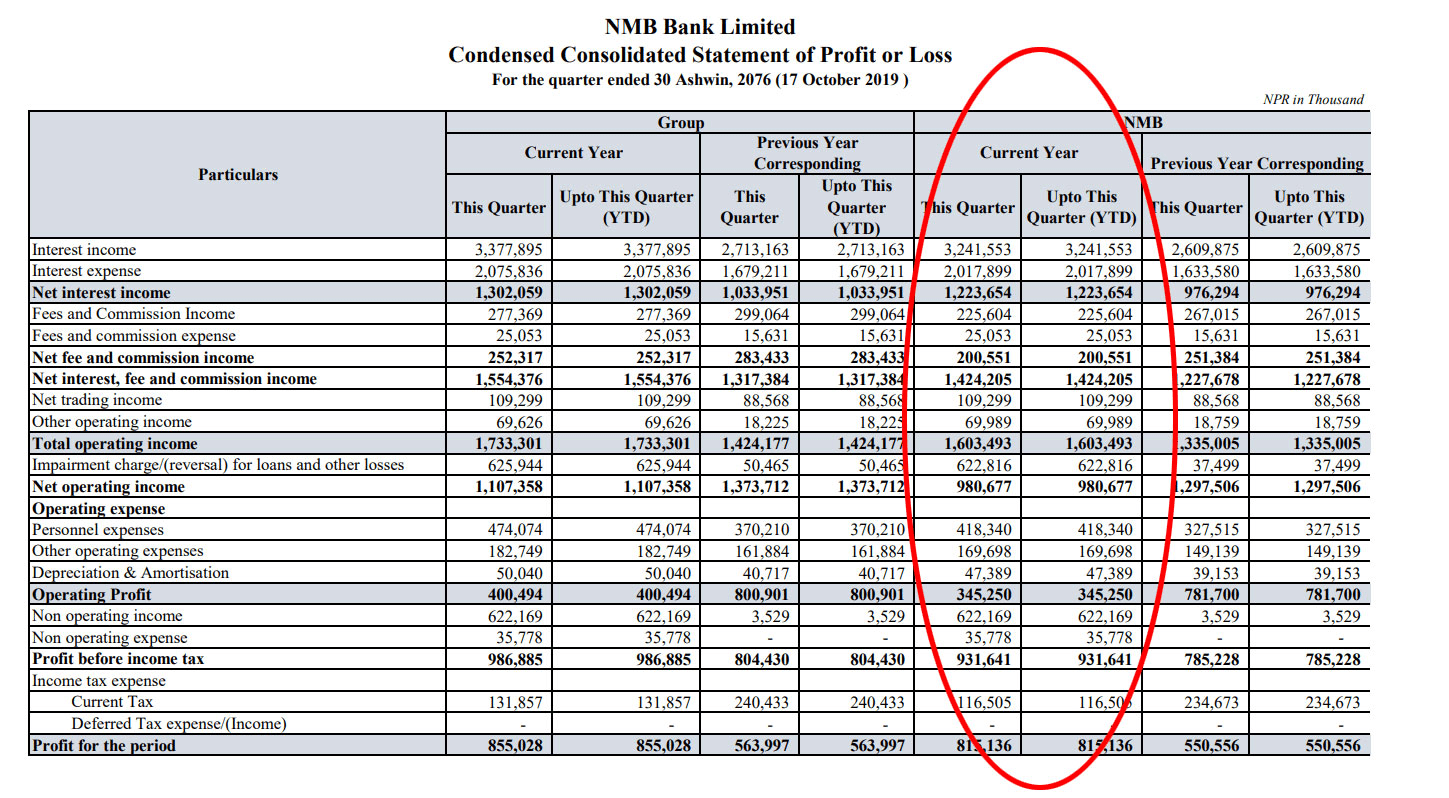1449x798 pixels.
Task: Select 327,515 in NMB Previous Year YTD column
Action: click(1332, 530)
